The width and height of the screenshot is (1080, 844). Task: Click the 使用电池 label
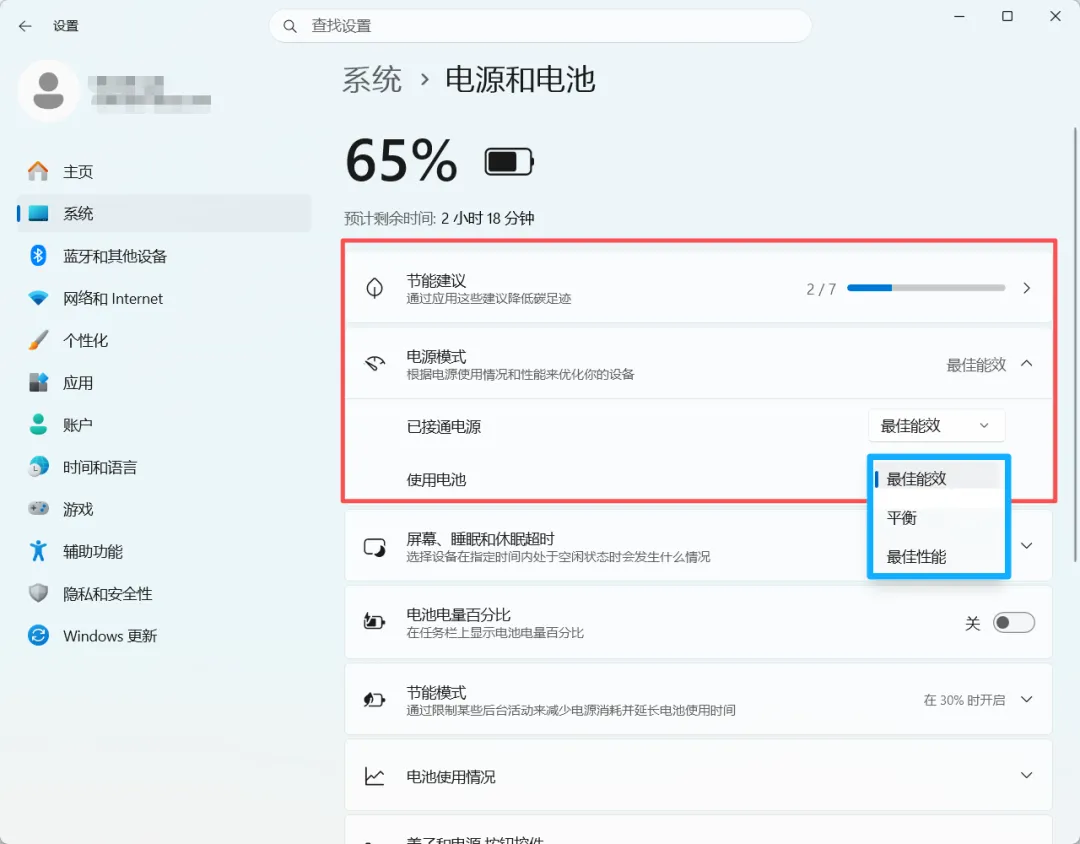(437, 480)
